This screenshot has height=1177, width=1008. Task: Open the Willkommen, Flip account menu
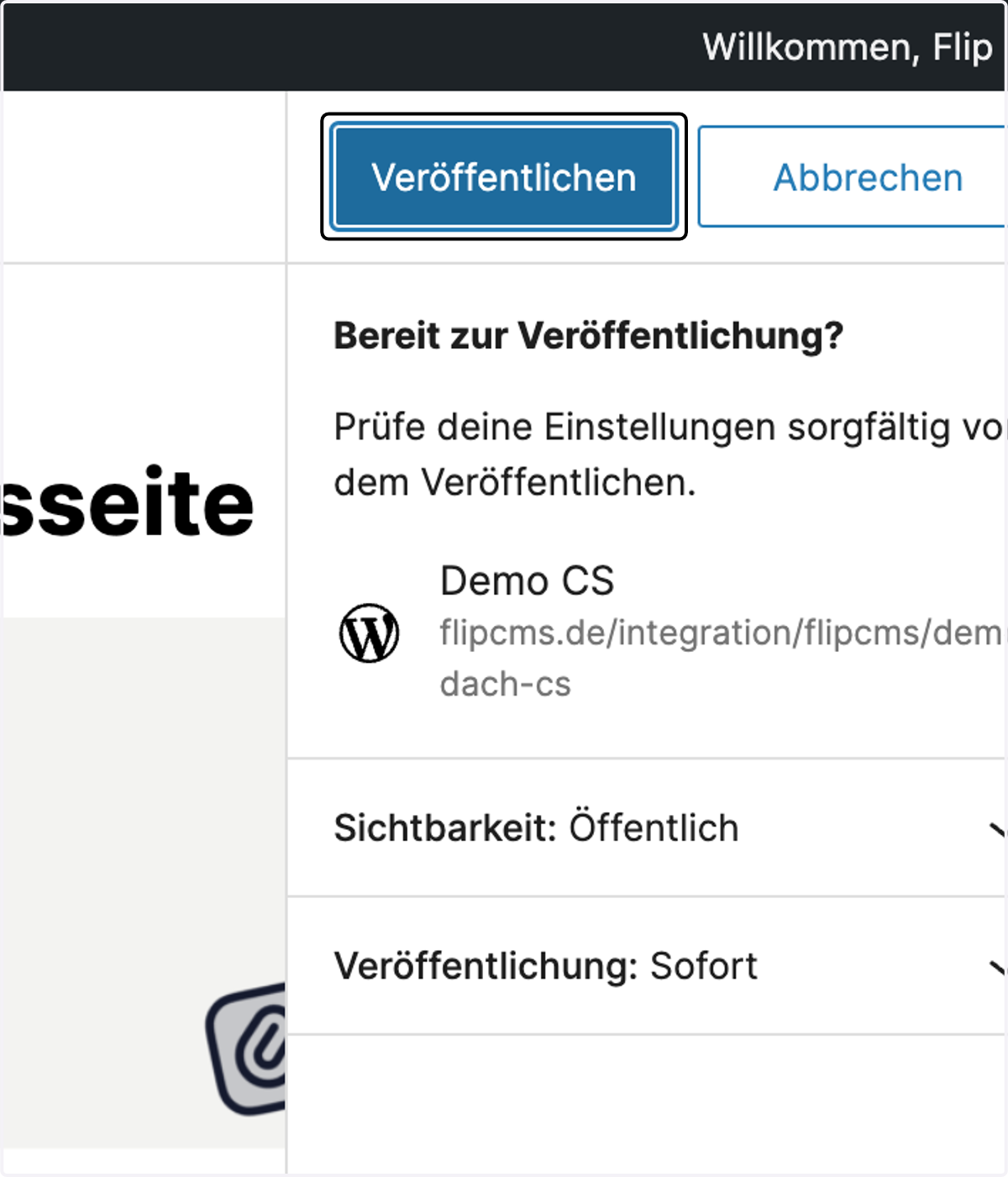[x=848, y=47]
